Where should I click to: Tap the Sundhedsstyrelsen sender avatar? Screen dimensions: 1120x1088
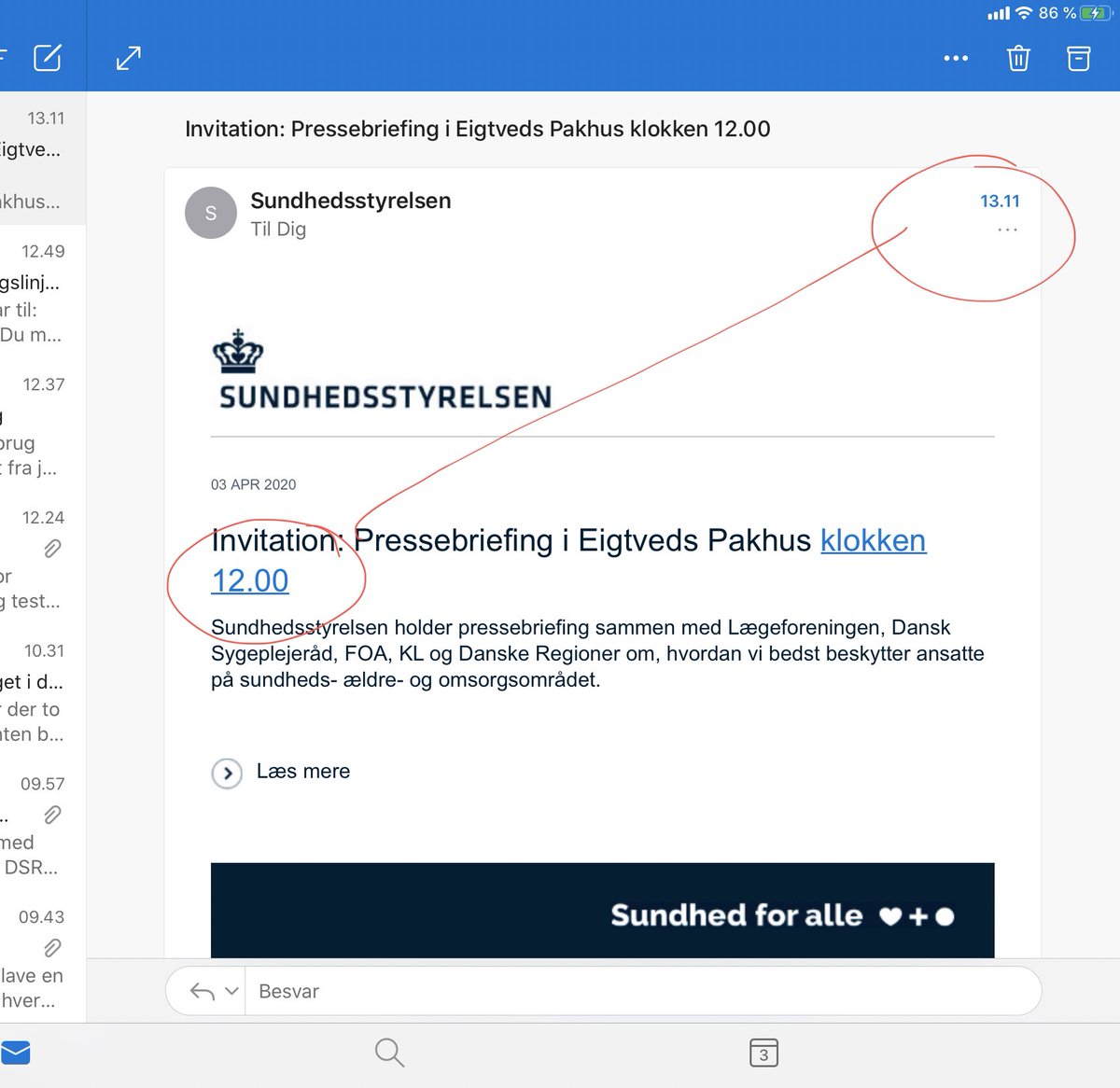[x=211, y=213]
